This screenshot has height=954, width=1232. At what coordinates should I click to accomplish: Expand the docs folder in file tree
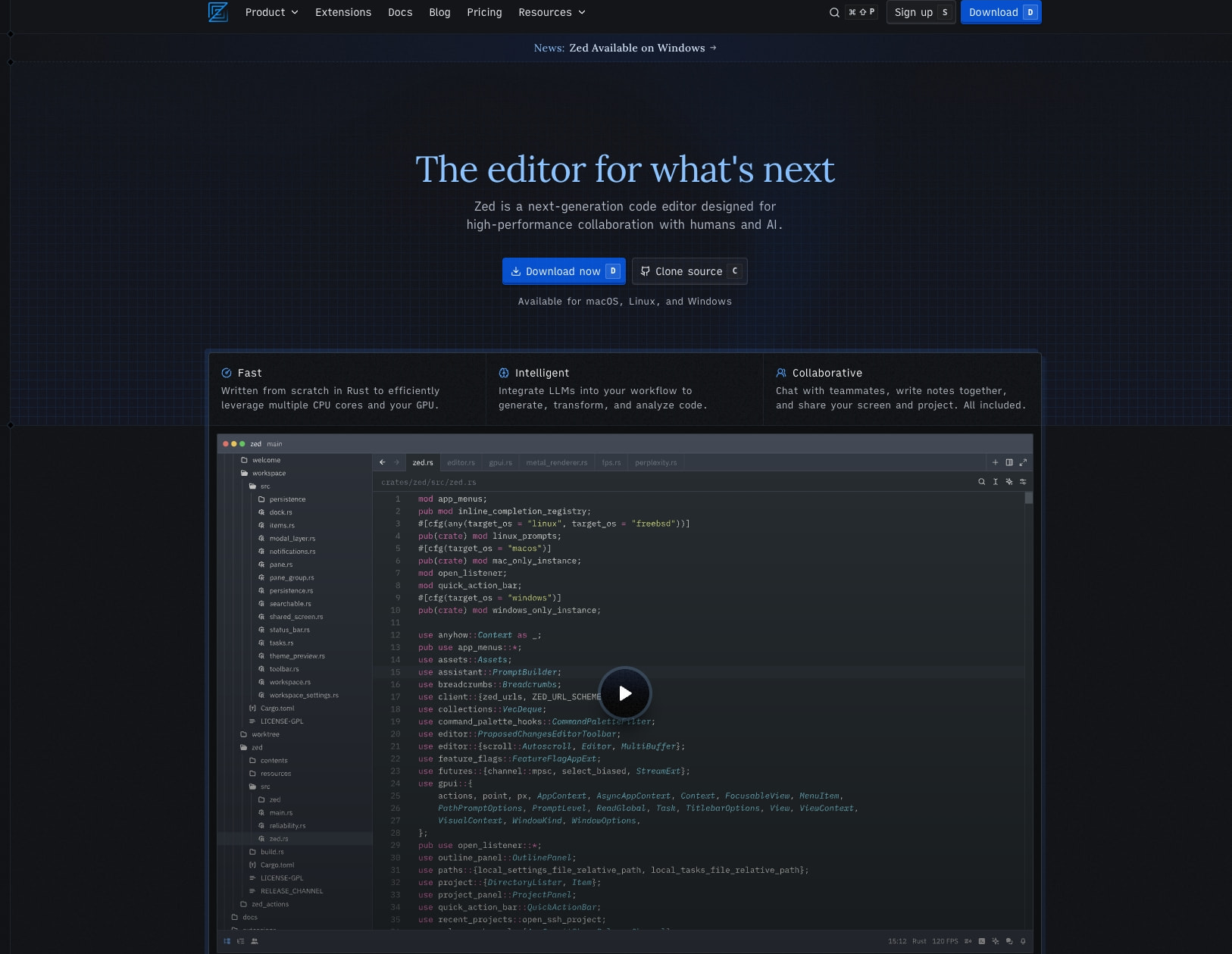245,918
